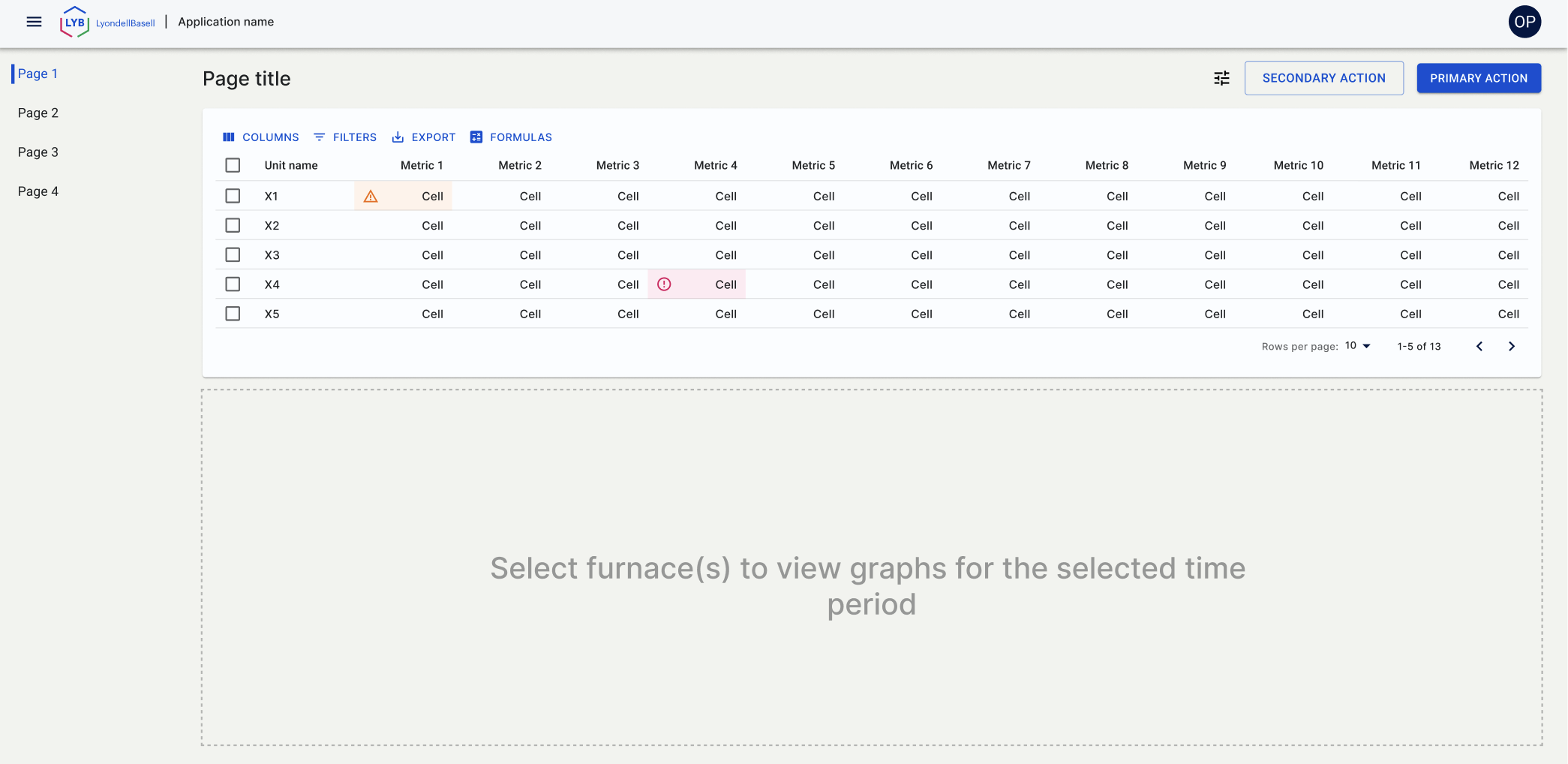Go to previous page of table

click(x=1479, y=346)
